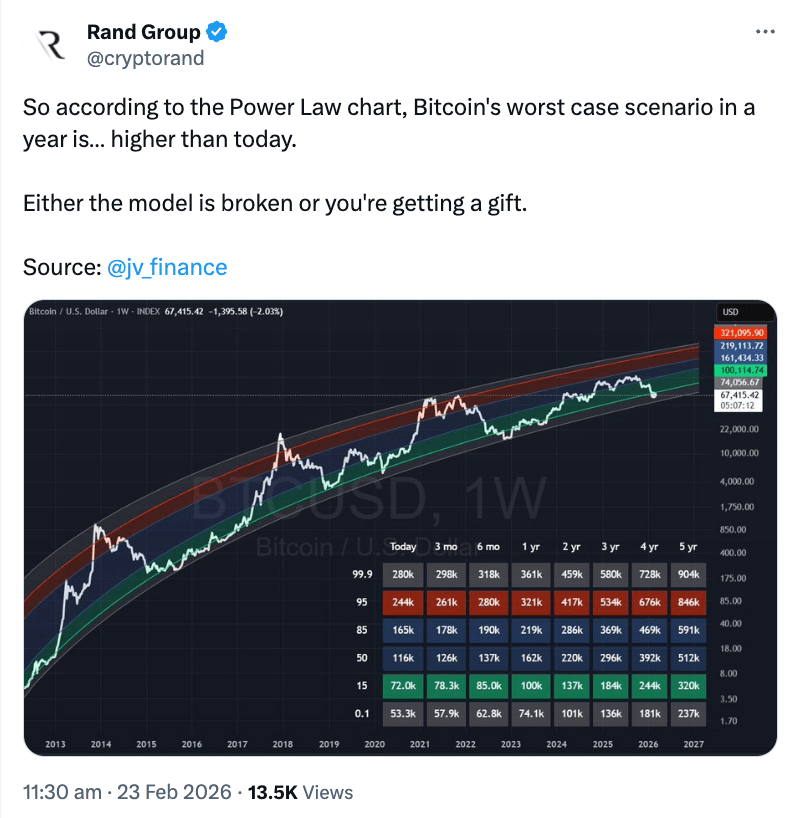Image resolution: width=798 pixels, height=818 pixels.
Task: Click the 2027 year label on axis
Action: pos(694,744)
